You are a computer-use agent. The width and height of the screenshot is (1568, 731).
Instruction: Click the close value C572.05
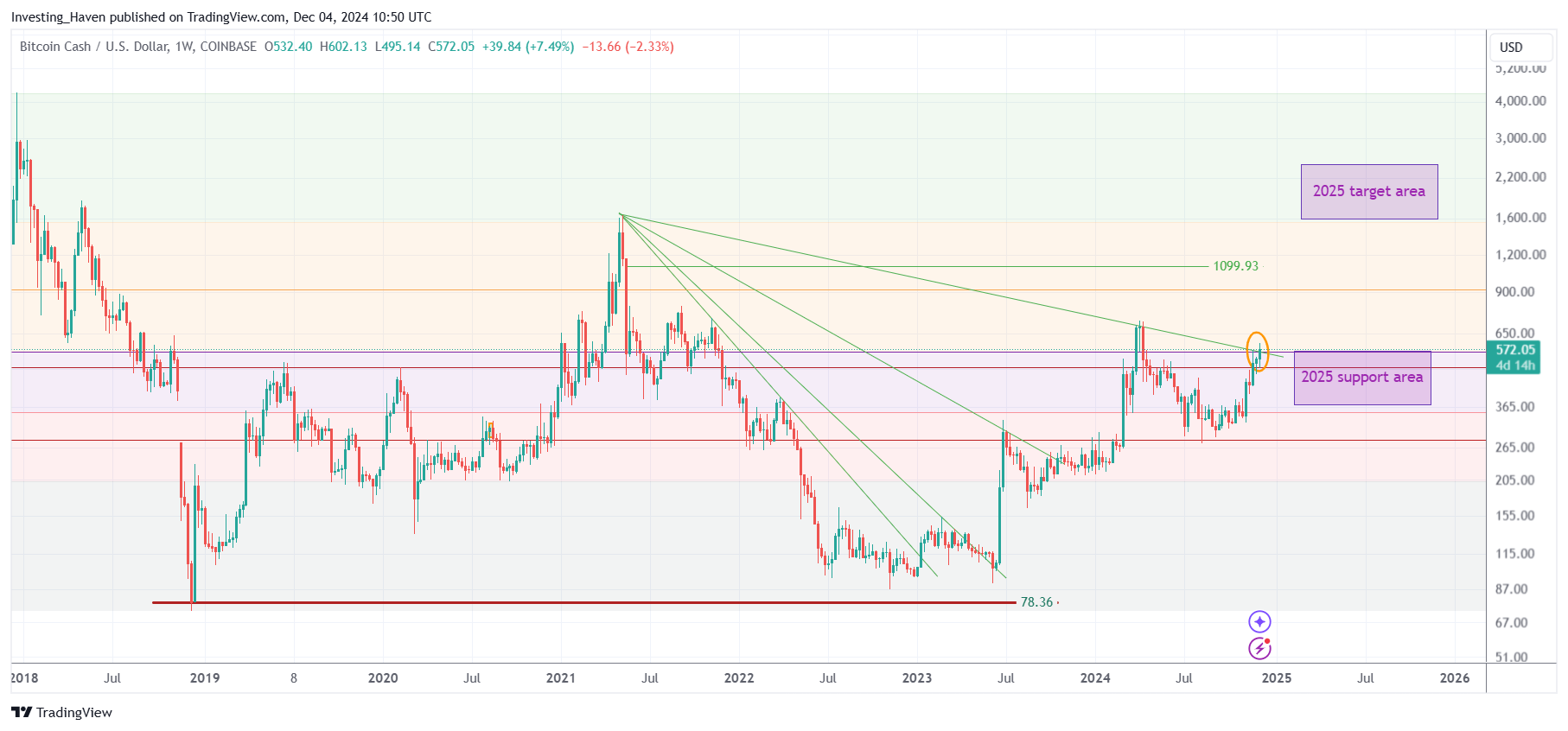[451, 47]
